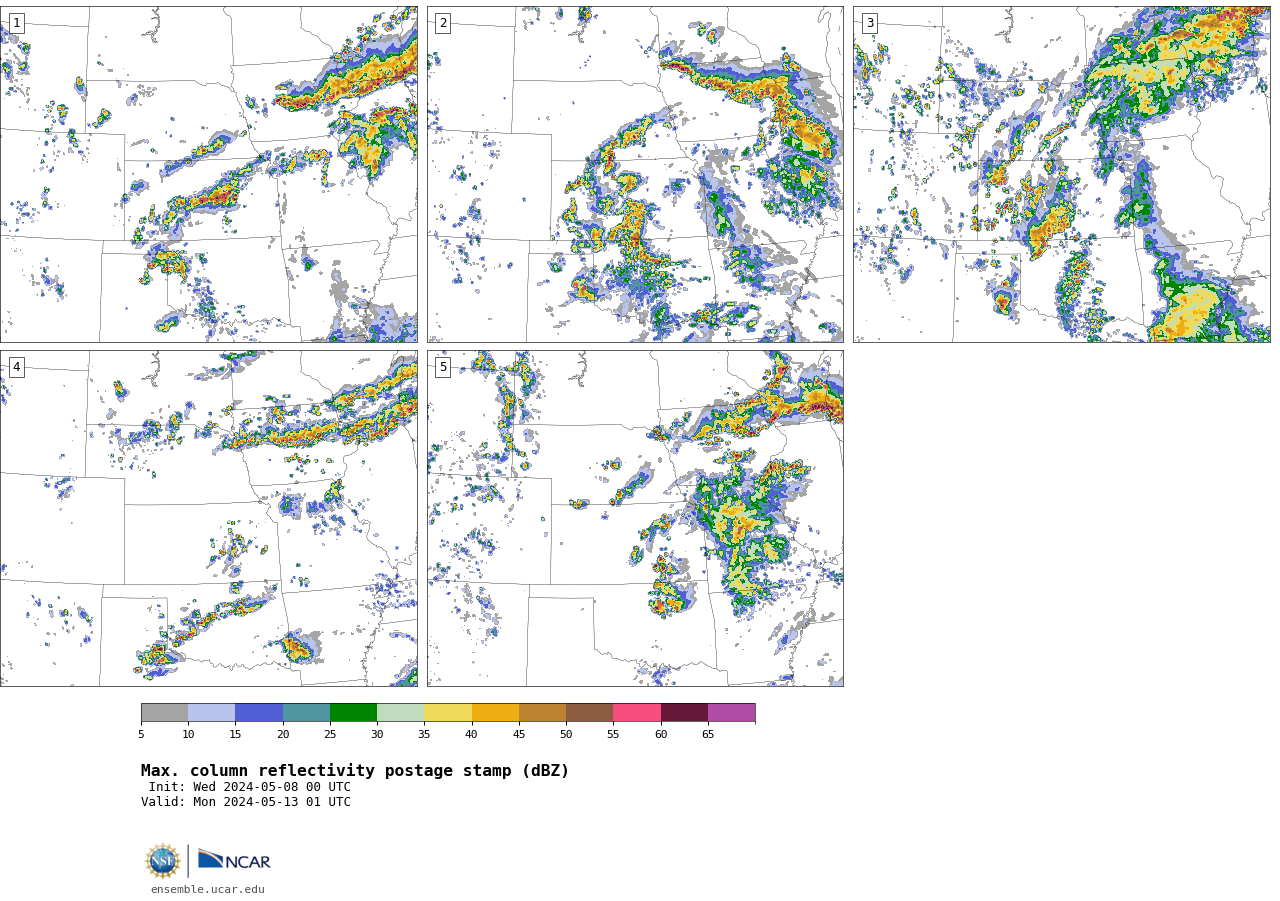
Task: Click the gray 5-10 dBZ color swatch
Action: pyautogui.click(x=164, y=713)
